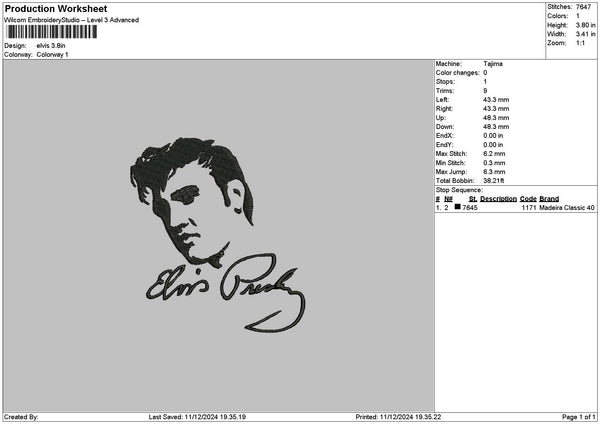
Task: Click the Stops value 1
Action: coord(485,82)
